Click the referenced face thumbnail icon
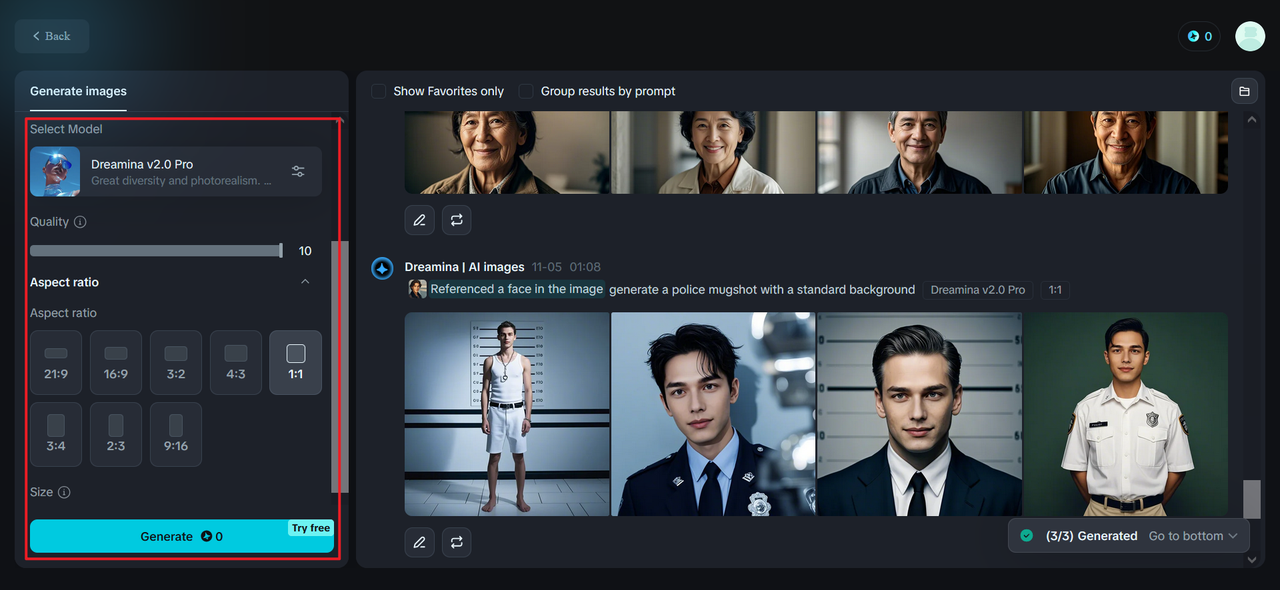Image resolution: width=1280 pixels, height=590 pixels. [417, 289]
